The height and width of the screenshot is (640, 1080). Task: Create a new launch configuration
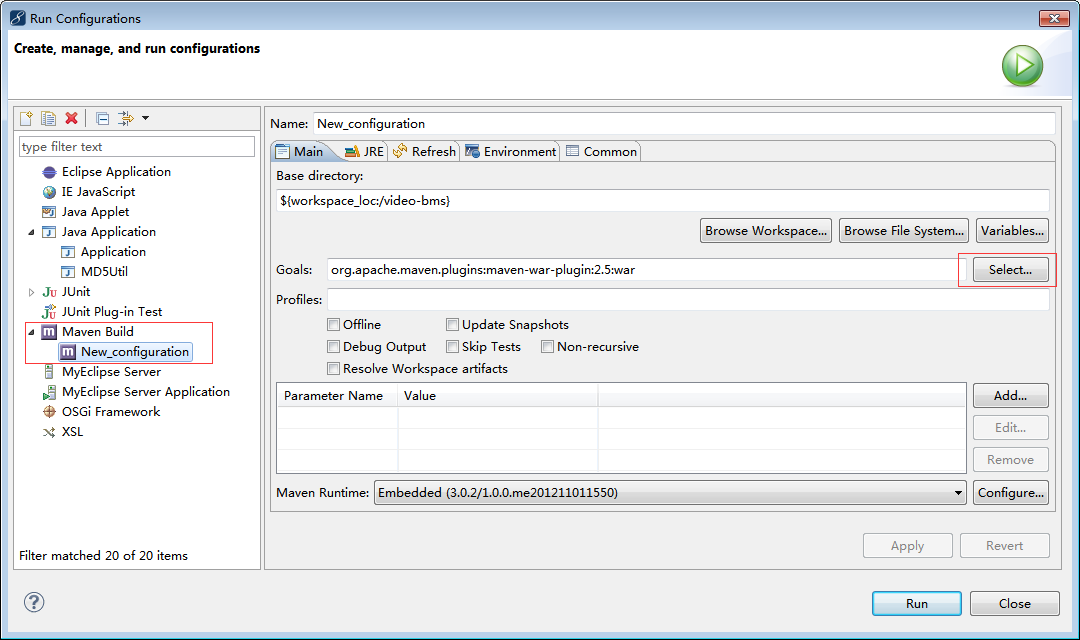coord(24,117)
